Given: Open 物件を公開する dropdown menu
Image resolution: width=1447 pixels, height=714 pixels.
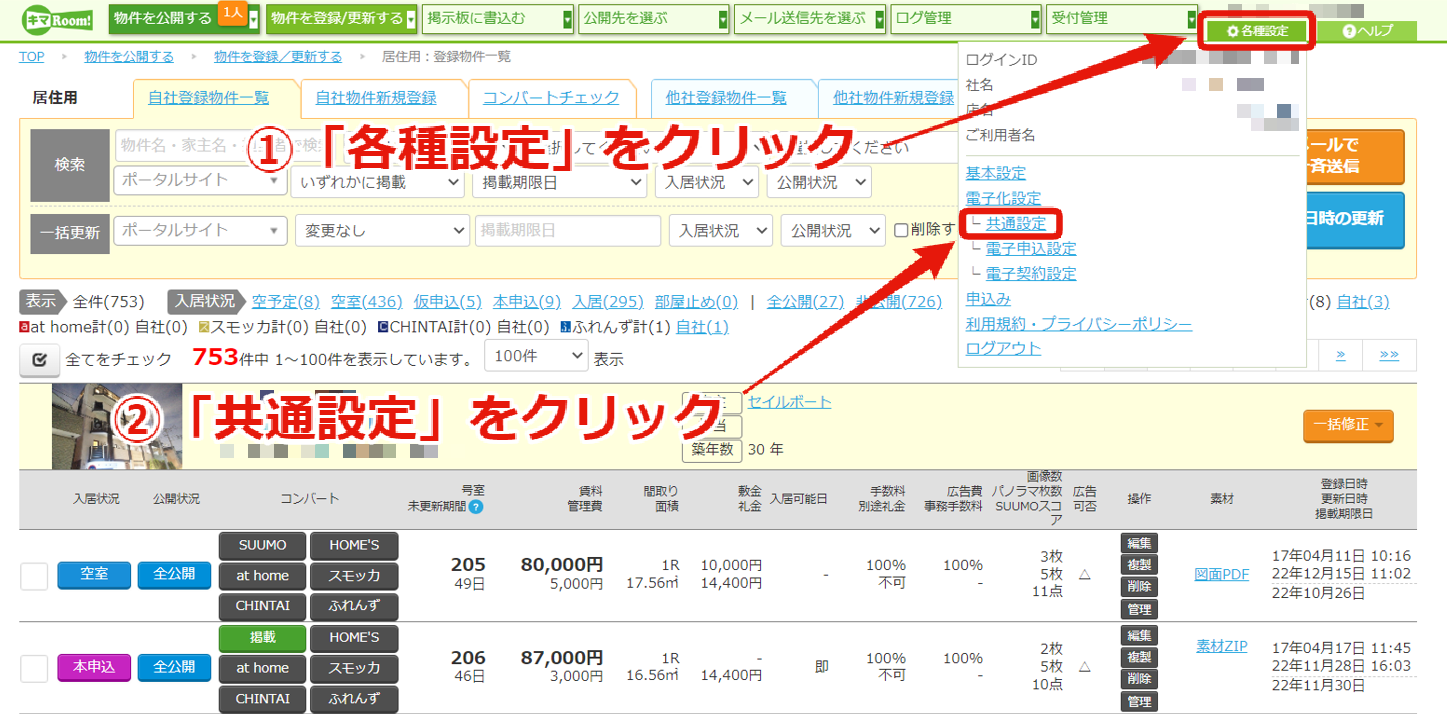Looking at the screenshot, I should point(185,18).
